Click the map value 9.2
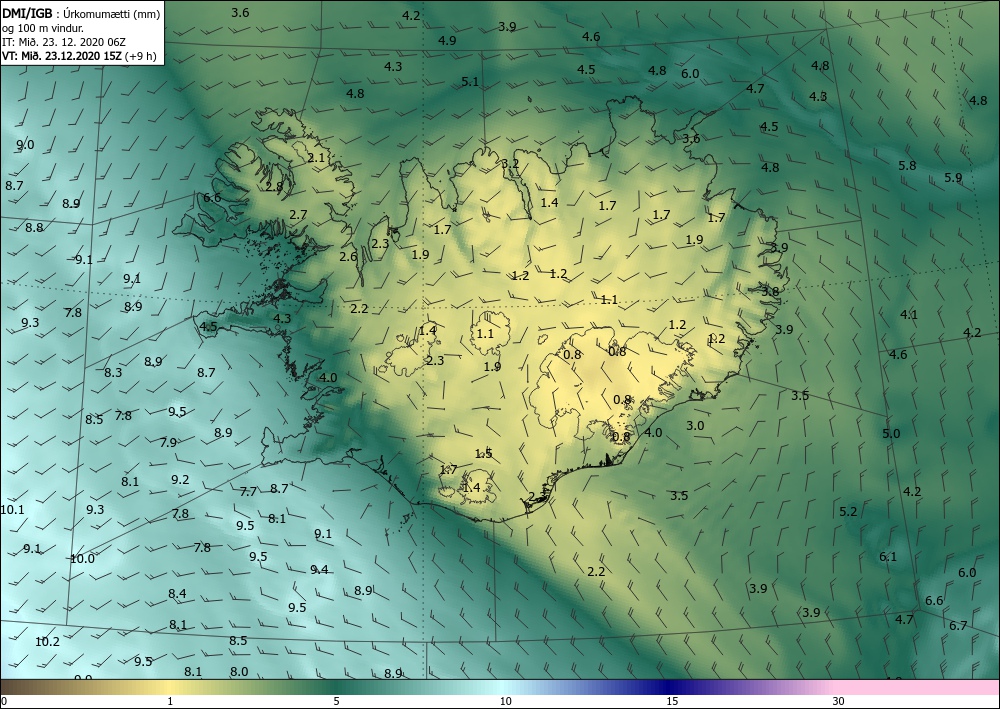 [180, 479]
